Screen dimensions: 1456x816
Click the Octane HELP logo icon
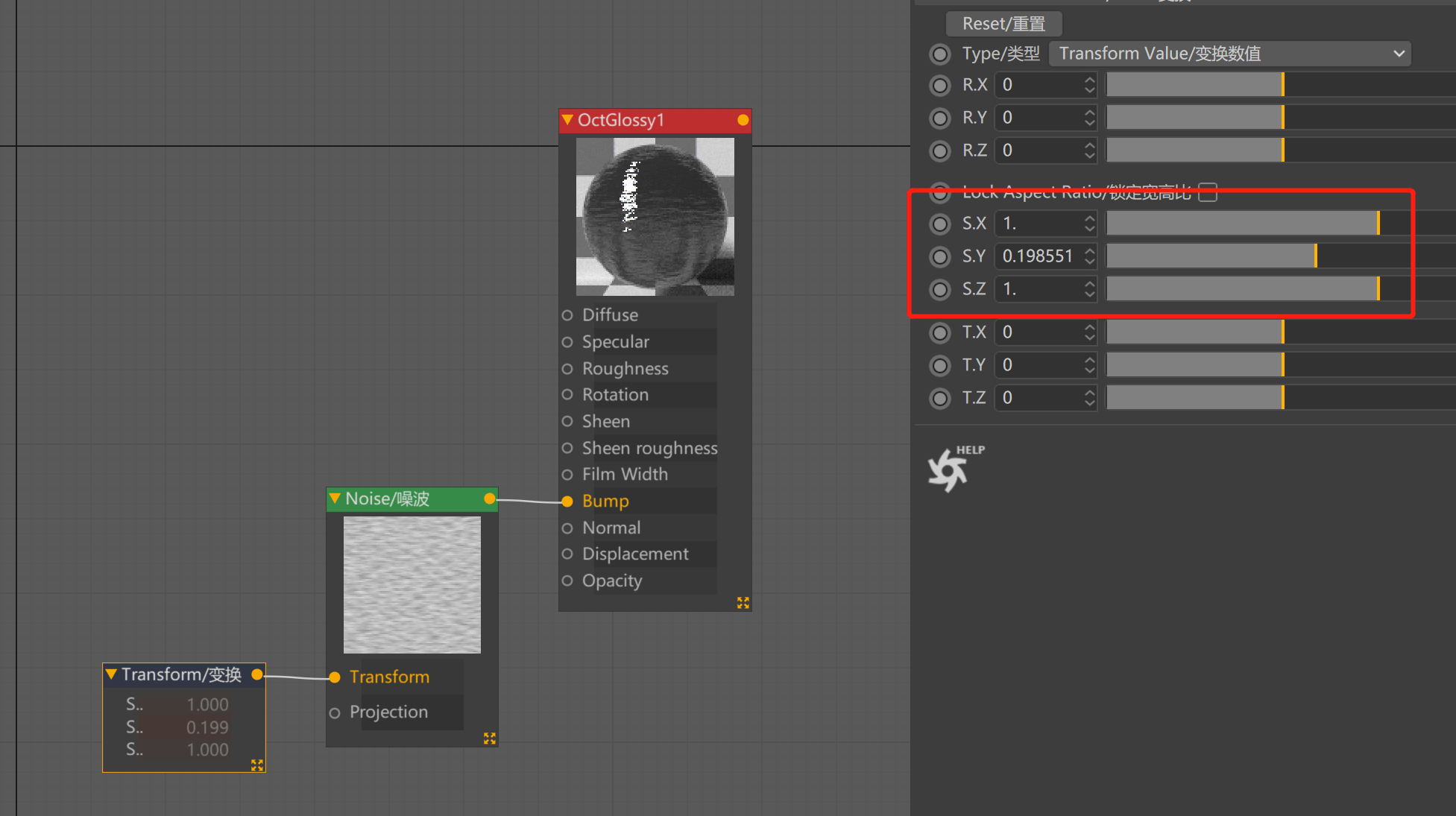[x=950, y=469]
